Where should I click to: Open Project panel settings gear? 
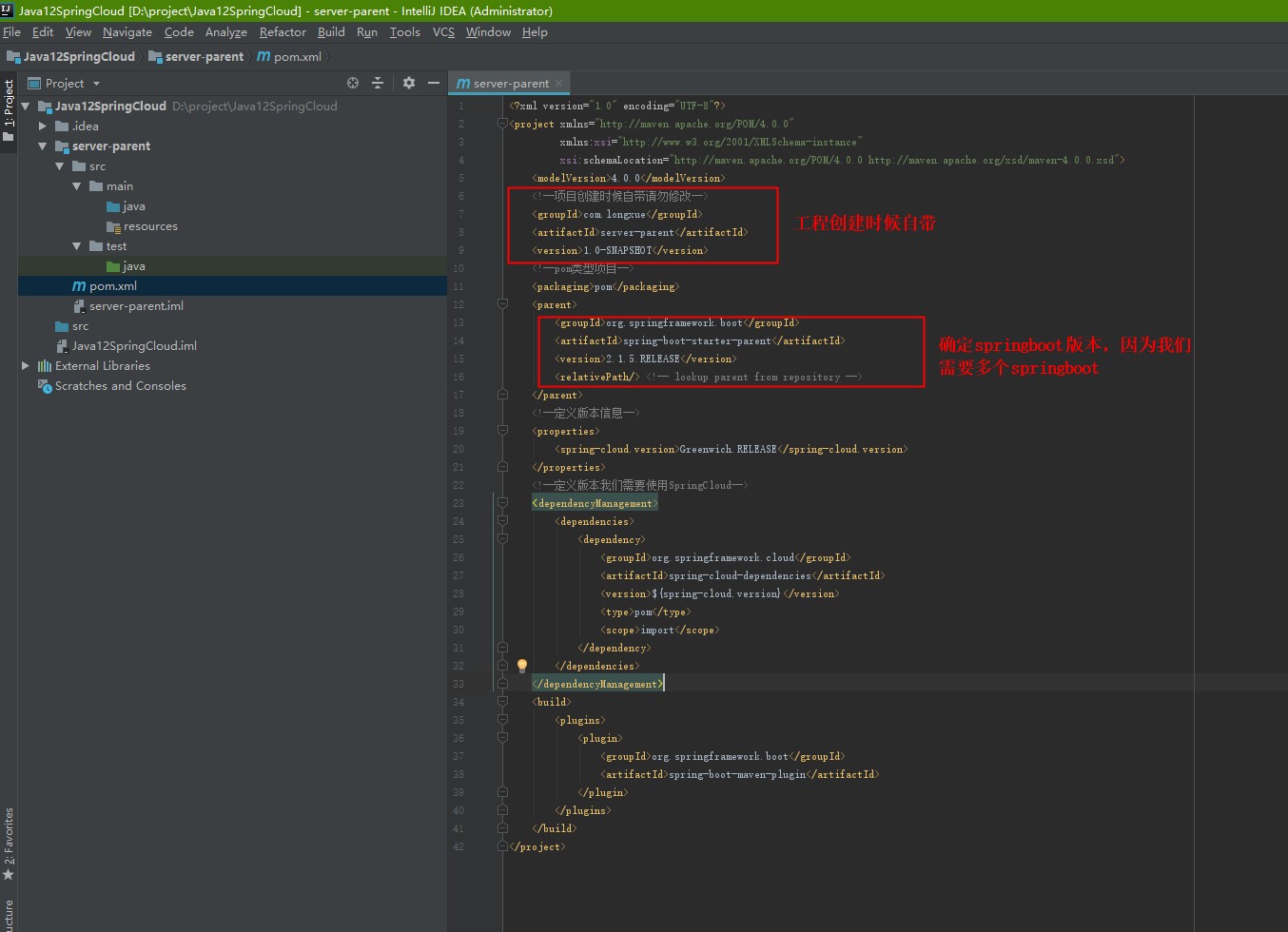pyautogui.click(x=409, y=83)
